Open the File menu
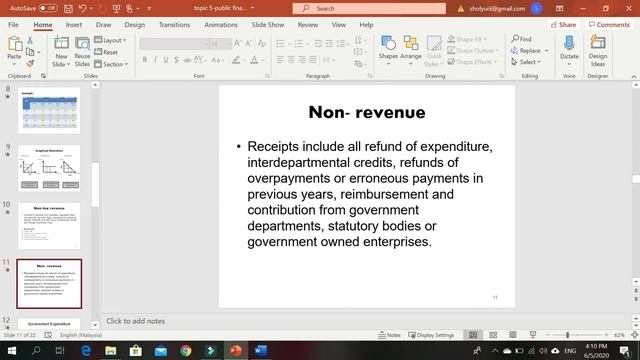Image resolution: width=640 pixels, height=360 pixels. (x=13, y=24)
